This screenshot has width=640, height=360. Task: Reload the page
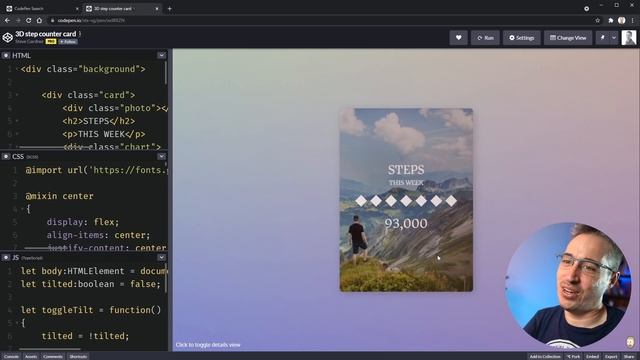[29, 20]
